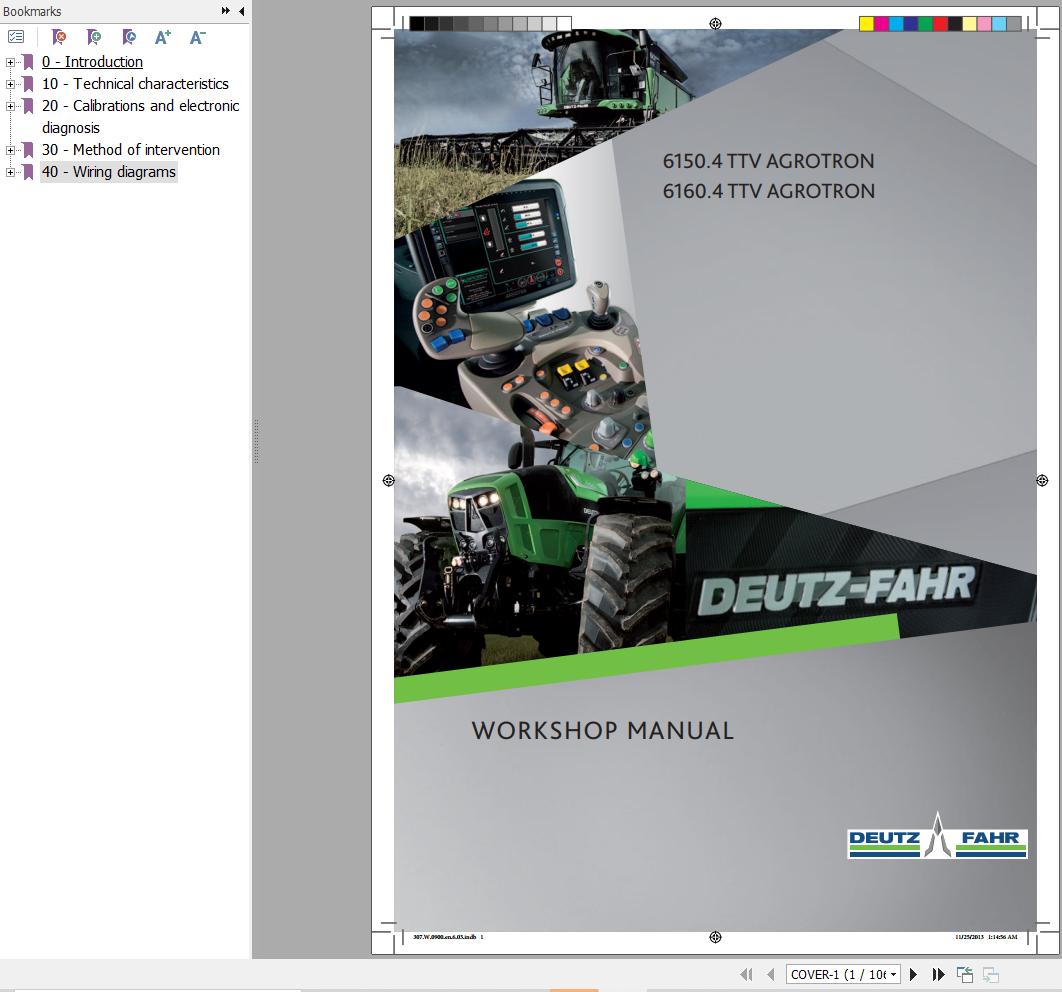The width and height of the screenshot is (1062, 992).
Task: Expand the 10 - Technical characteristics bookmark
Action: (10, 84)
